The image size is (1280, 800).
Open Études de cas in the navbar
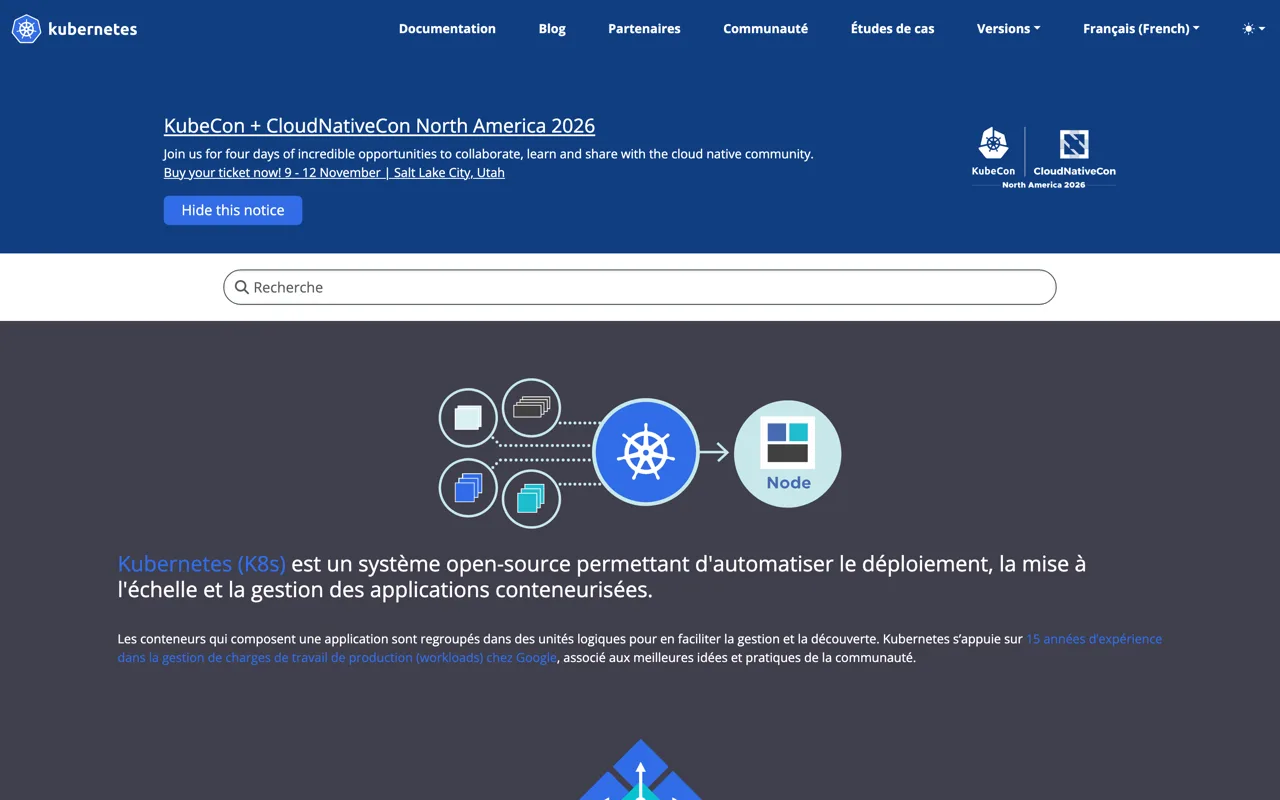892,29
